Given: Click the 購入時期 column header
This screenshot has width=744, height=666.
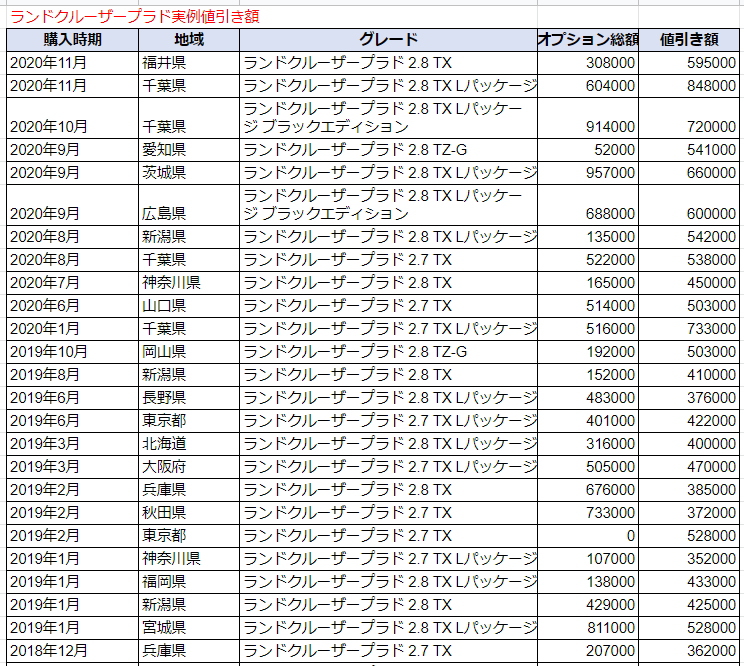Looking at the screenshot, I should point(73,39).
